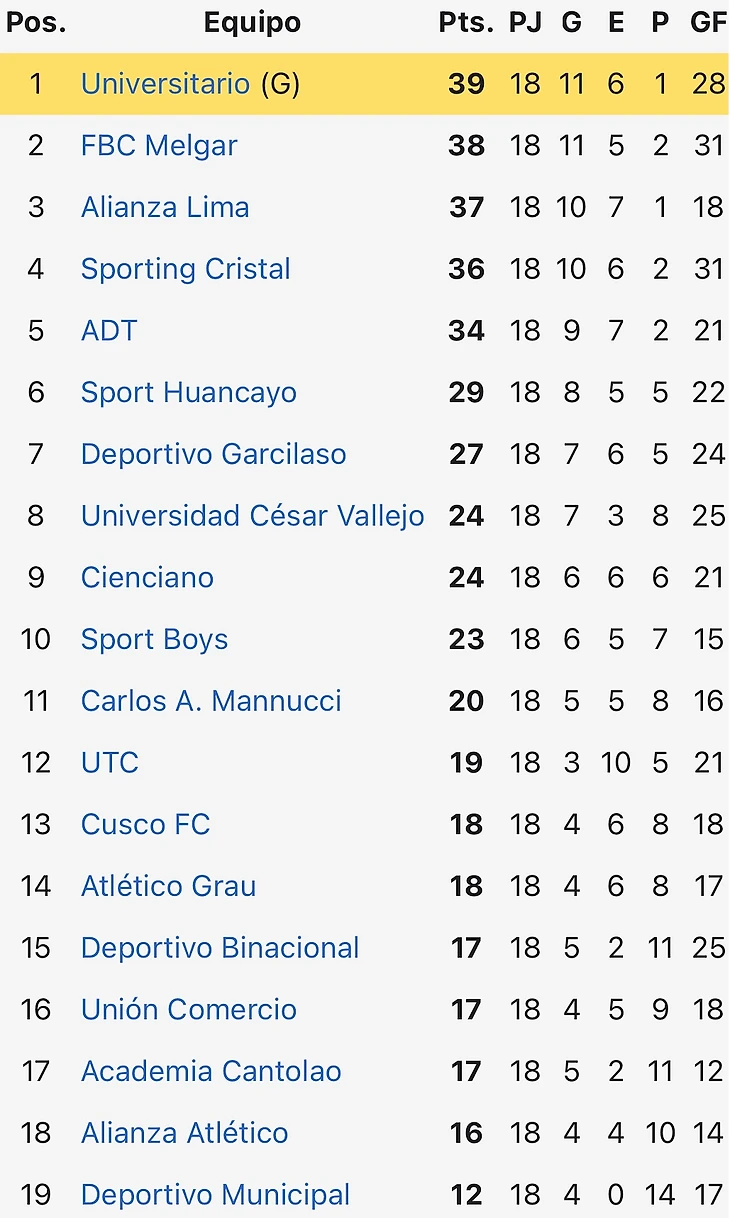Open the Universitario team link
The width and height of the screenshot is (730, 1218).
click(165, 83)
